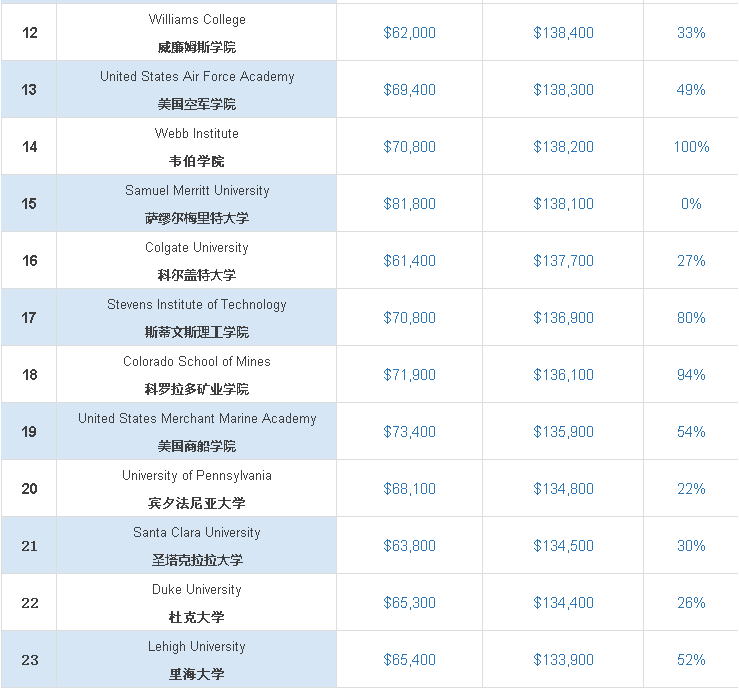This screenshot has width=739, height=688.
Task: Select Duke University name
Action: [x=197, y=590]
